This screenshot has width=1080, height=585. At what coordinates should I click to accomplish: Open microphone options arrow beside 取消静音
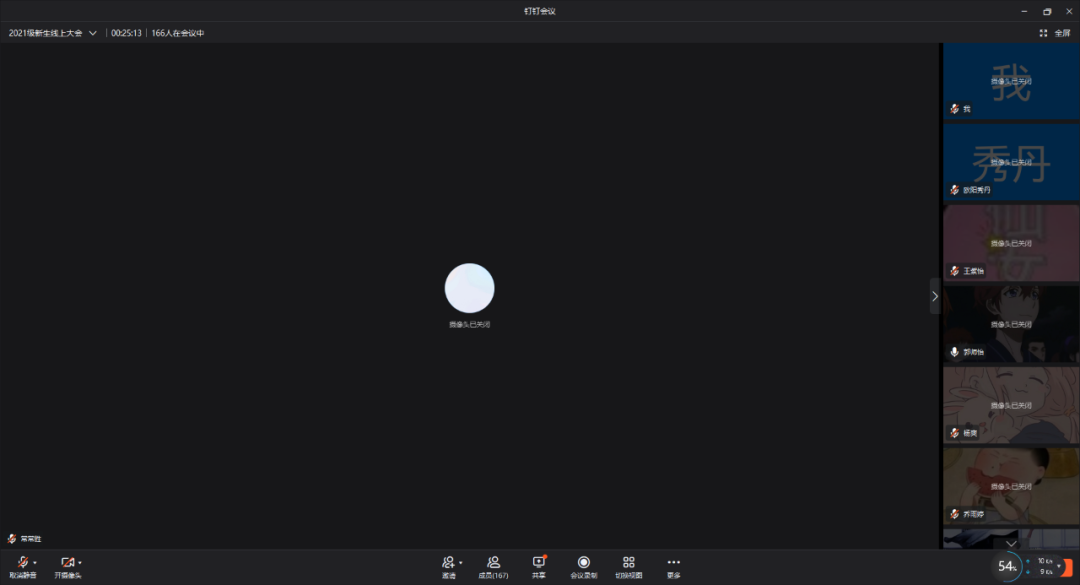[x=35, y=563]
